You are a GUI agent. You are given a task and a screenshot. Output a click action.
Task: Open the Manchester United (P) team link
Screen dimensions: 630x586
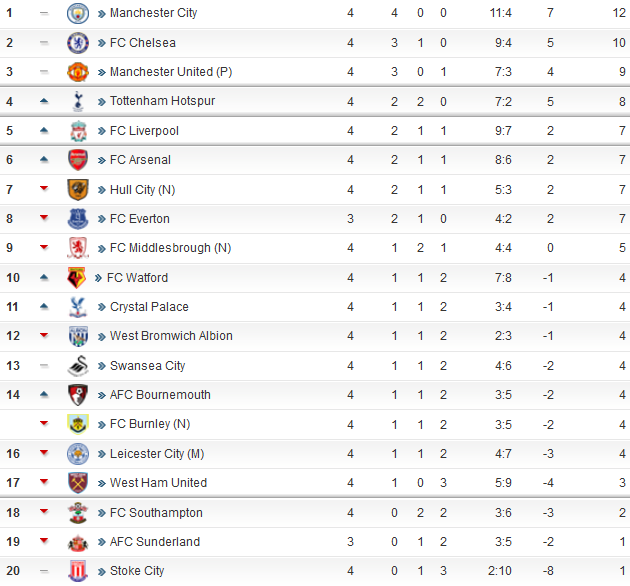point(171,72)
